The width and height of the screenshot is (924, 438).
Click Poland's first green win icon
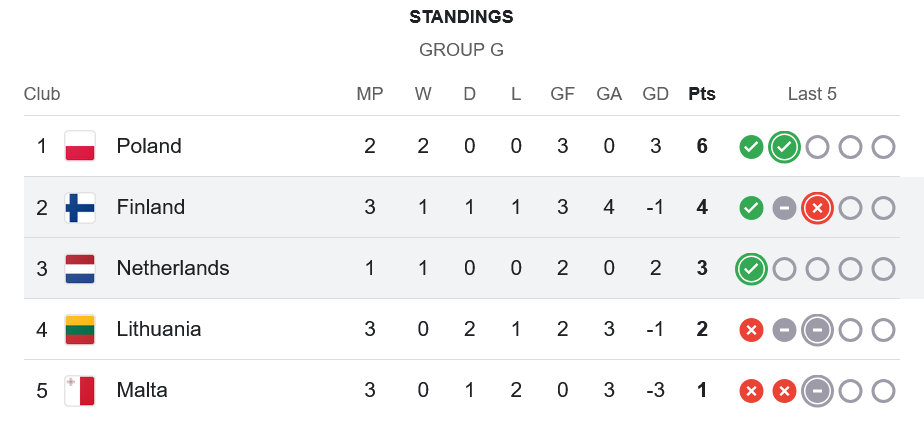pyautogui.click(x=751, y=147)
